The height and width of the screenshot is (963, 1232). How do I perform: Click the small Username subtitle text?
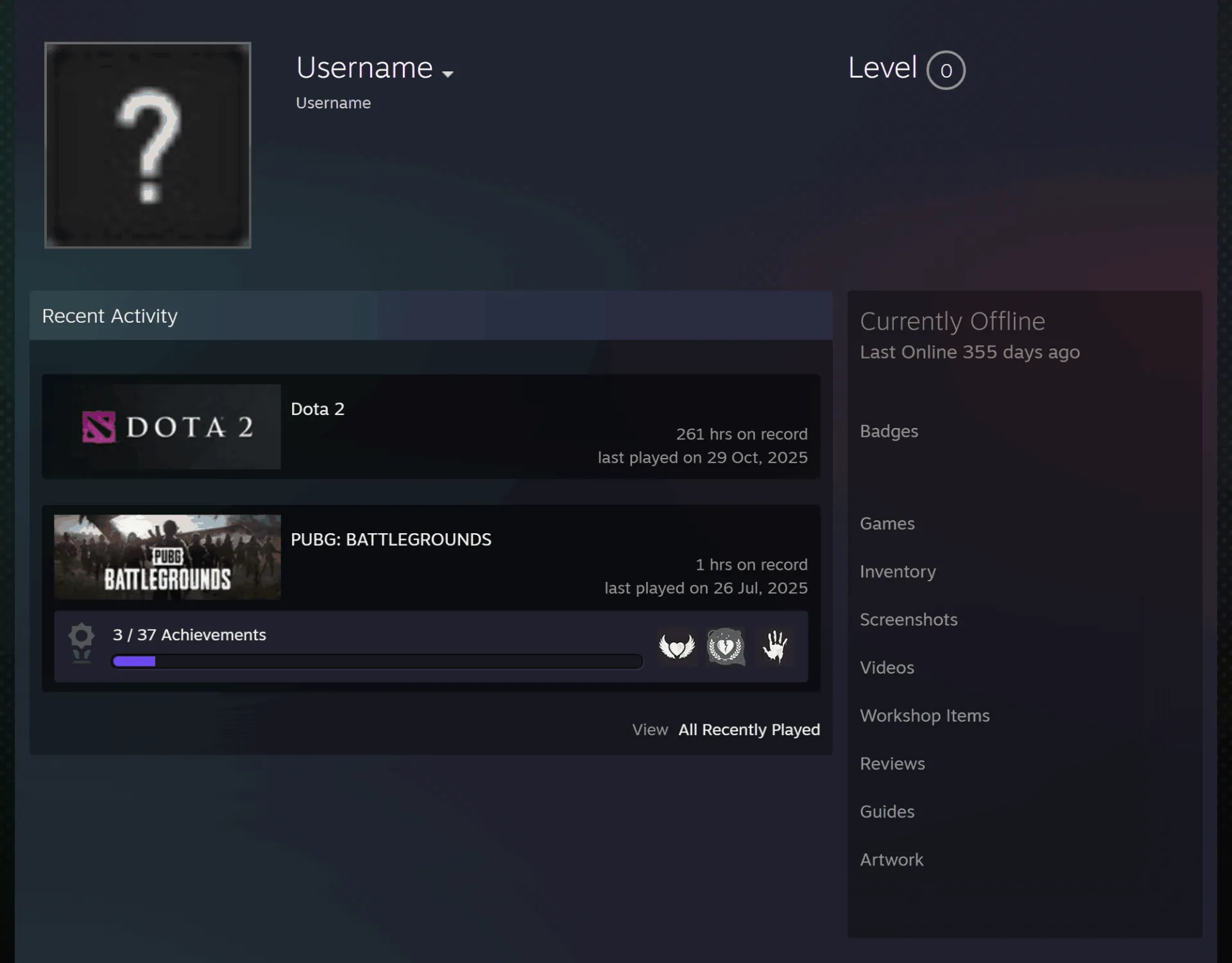coord(333,103)
